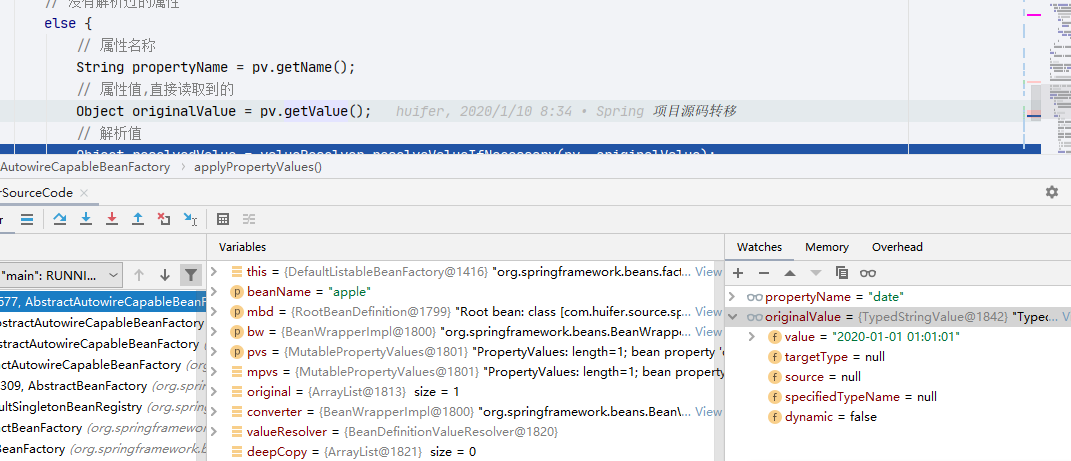Remove selected watch with minus icon
The height and width of the screenshot is (461, 1071).
click(764, 273)
